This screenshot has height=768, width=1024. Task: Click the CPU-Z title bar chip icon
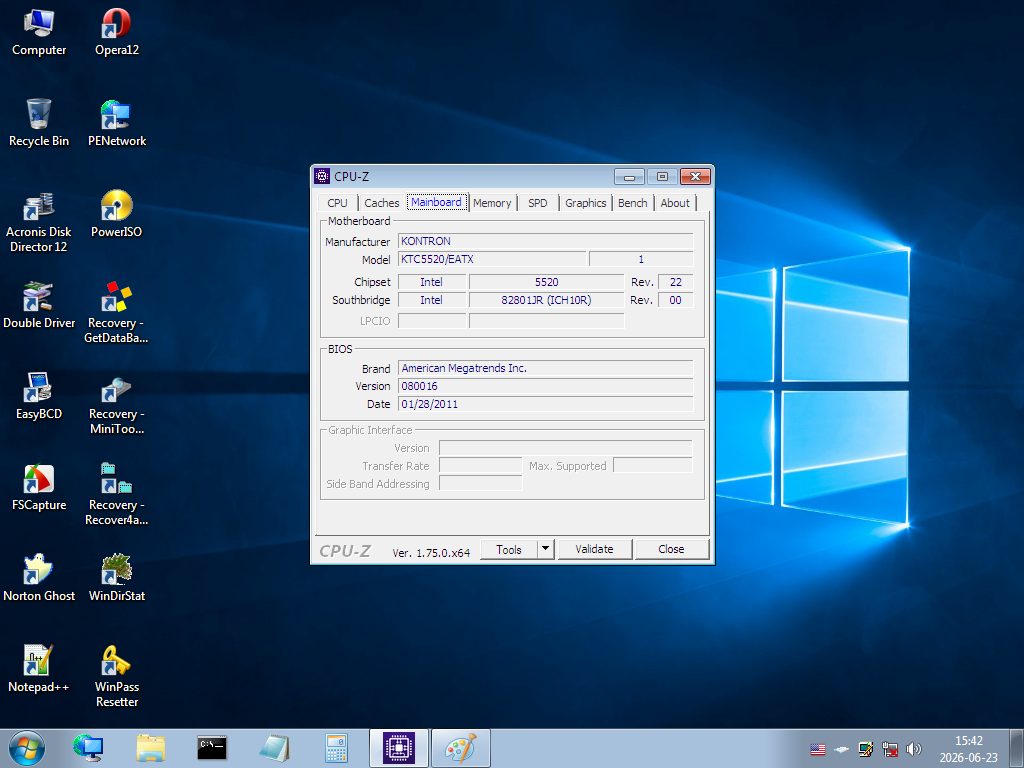(x=322, y=176)
